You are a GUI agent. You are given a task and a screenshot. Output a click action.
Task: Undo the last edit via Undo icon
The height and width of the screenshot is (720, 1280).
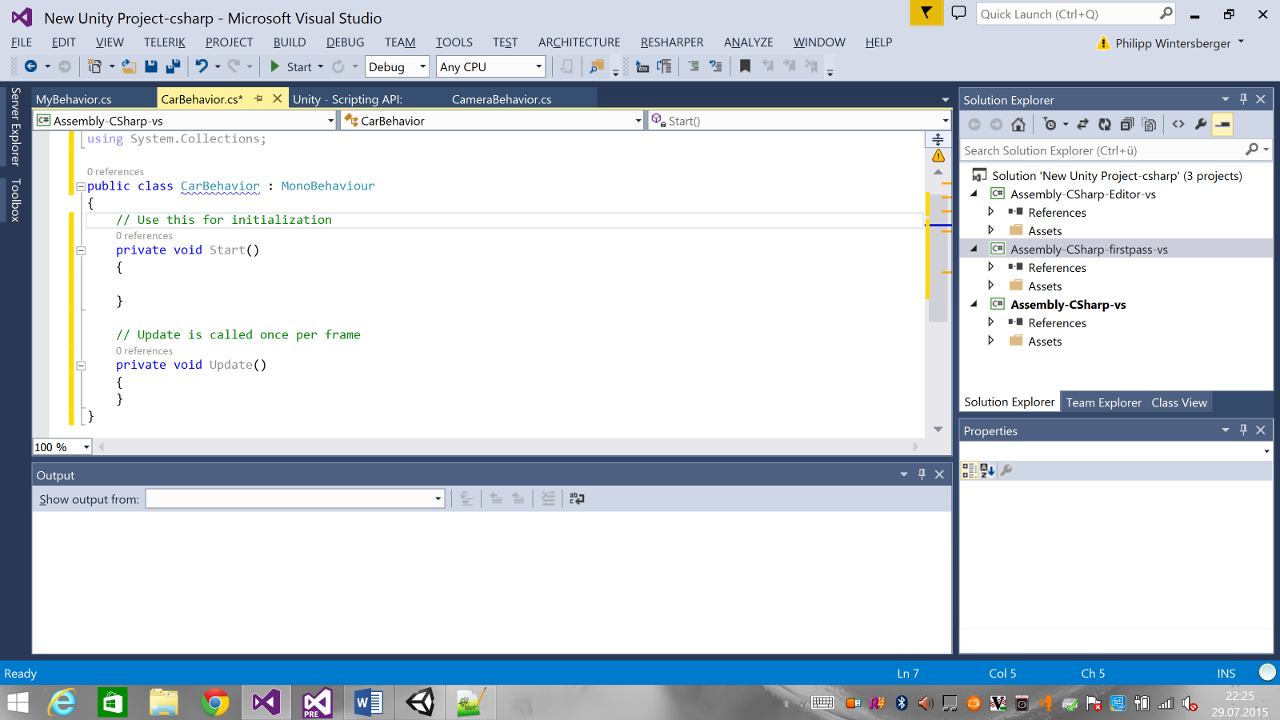201,66
